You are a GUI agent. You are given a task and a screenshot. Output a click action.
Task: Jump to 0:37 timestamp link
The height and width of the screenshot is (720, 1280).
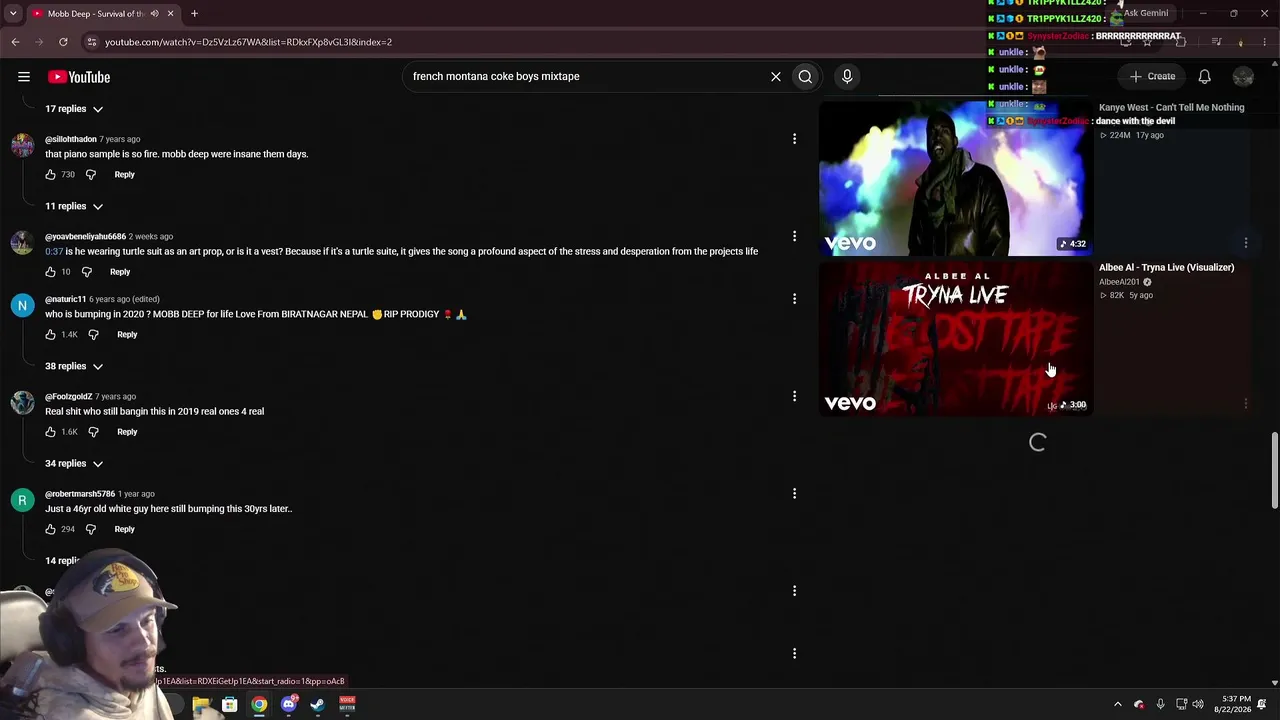tap(54, 251)
